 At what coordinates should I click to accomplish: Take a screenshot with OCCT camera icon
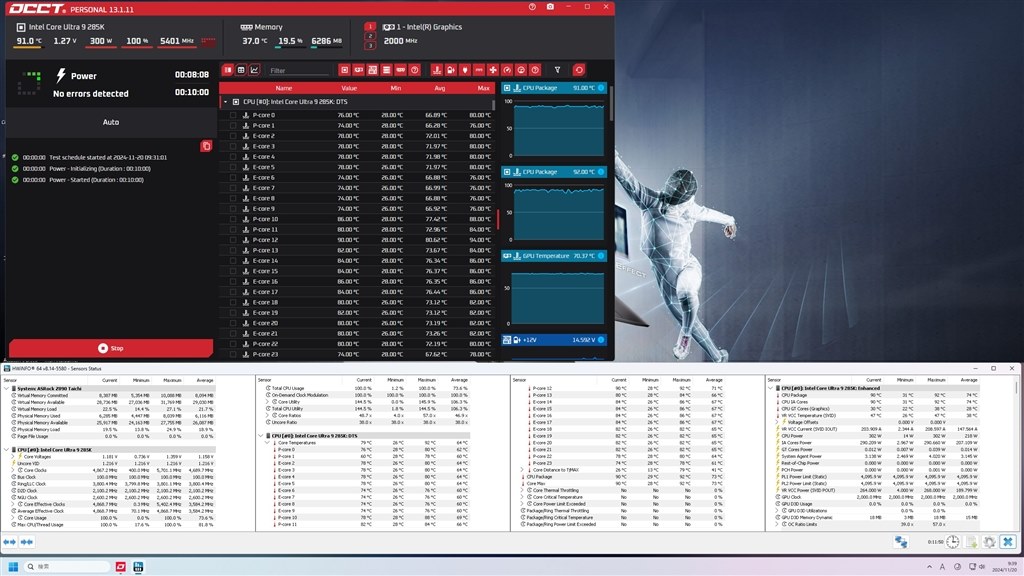pyautogui.click(x=551, y=7)
